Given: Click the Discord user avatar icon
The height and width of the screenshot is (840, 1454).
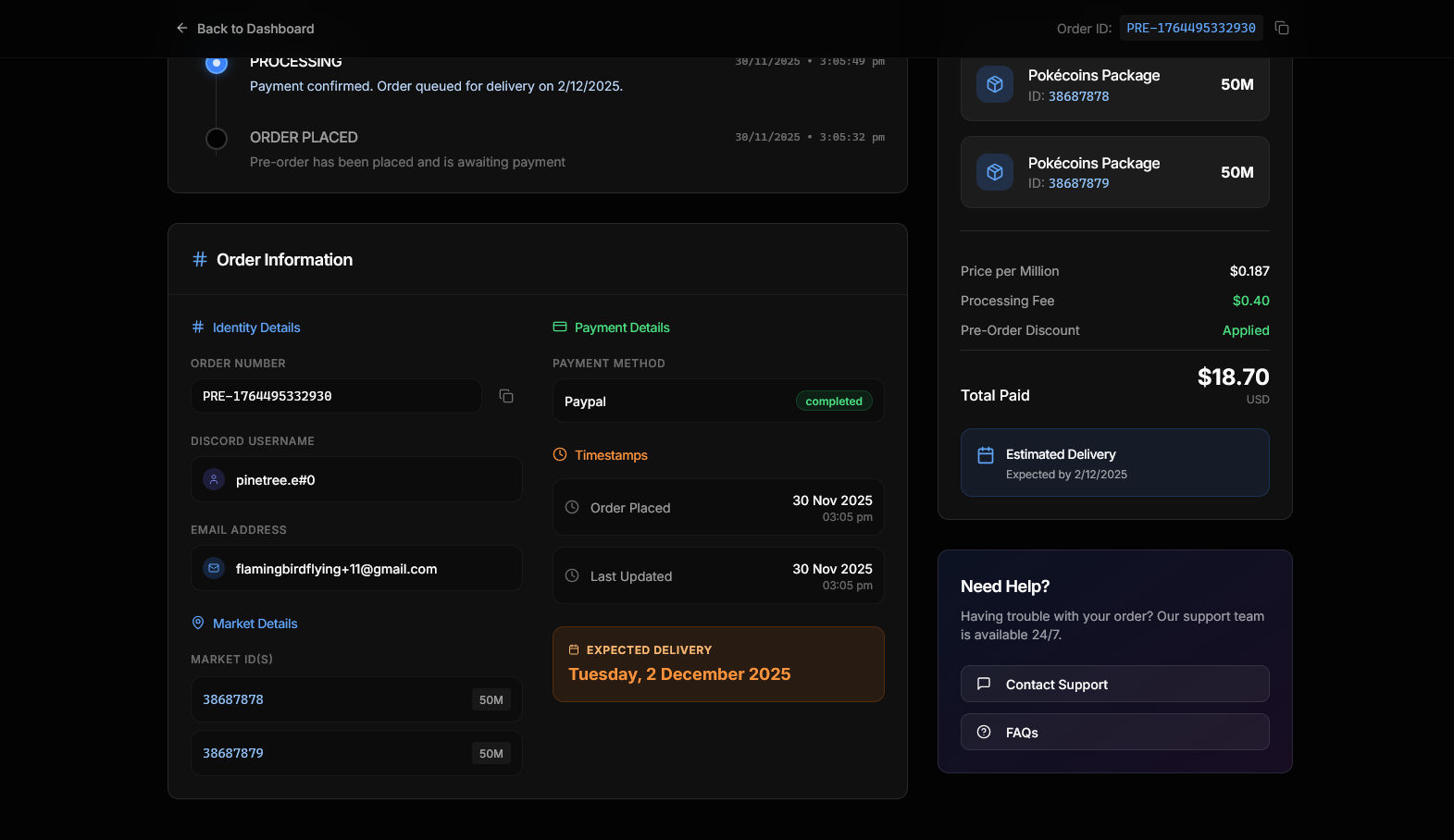Looking at the screenshot, I should (214, 479).
